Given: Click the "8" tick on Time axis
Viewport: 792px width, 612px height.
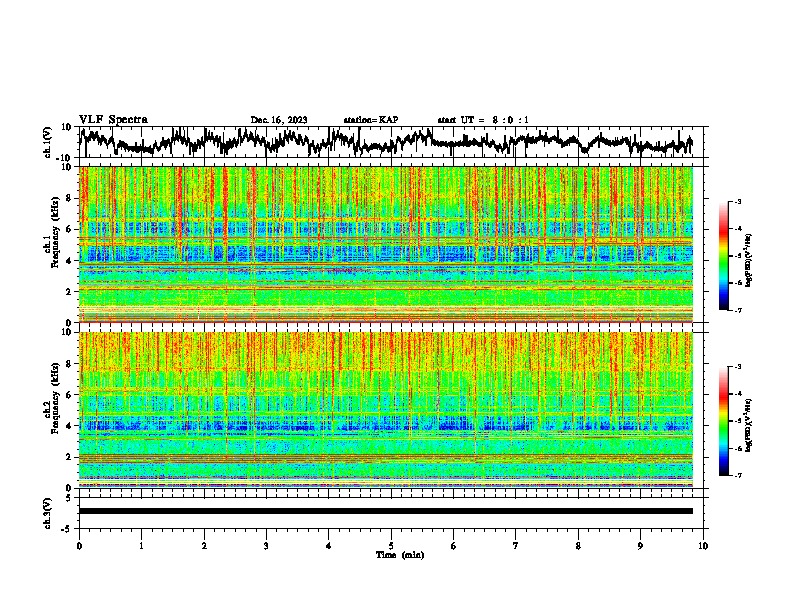Looking at the screenshot, I should (x=578, y=546).
